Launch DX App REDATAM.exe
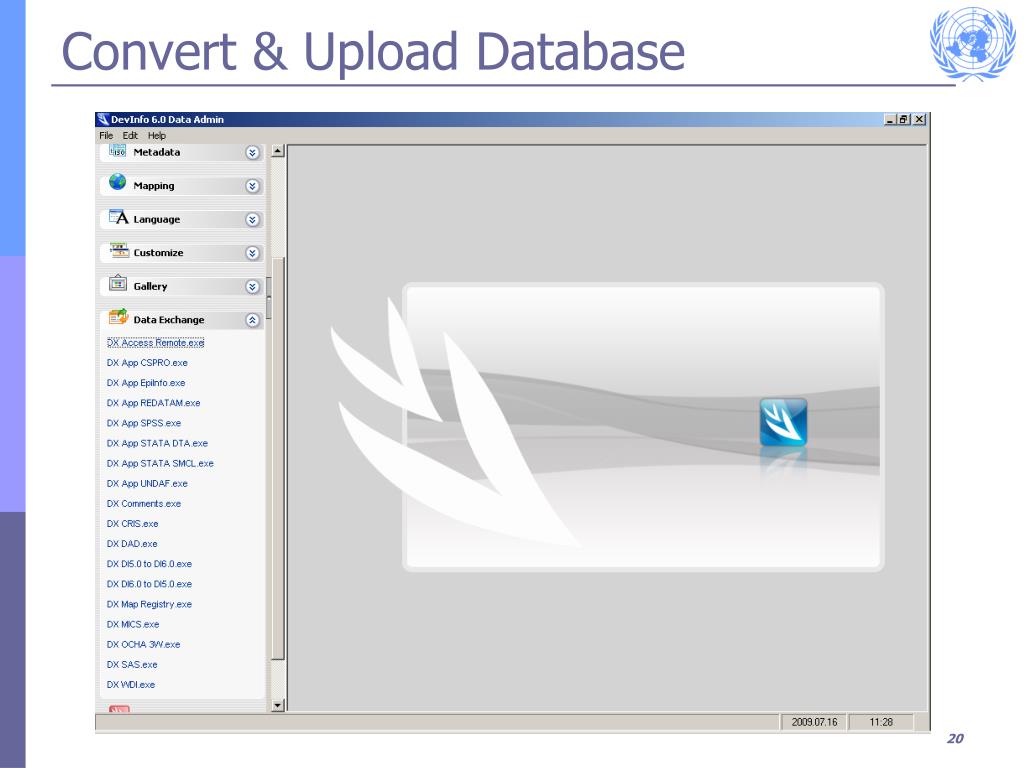 (153, 403)
